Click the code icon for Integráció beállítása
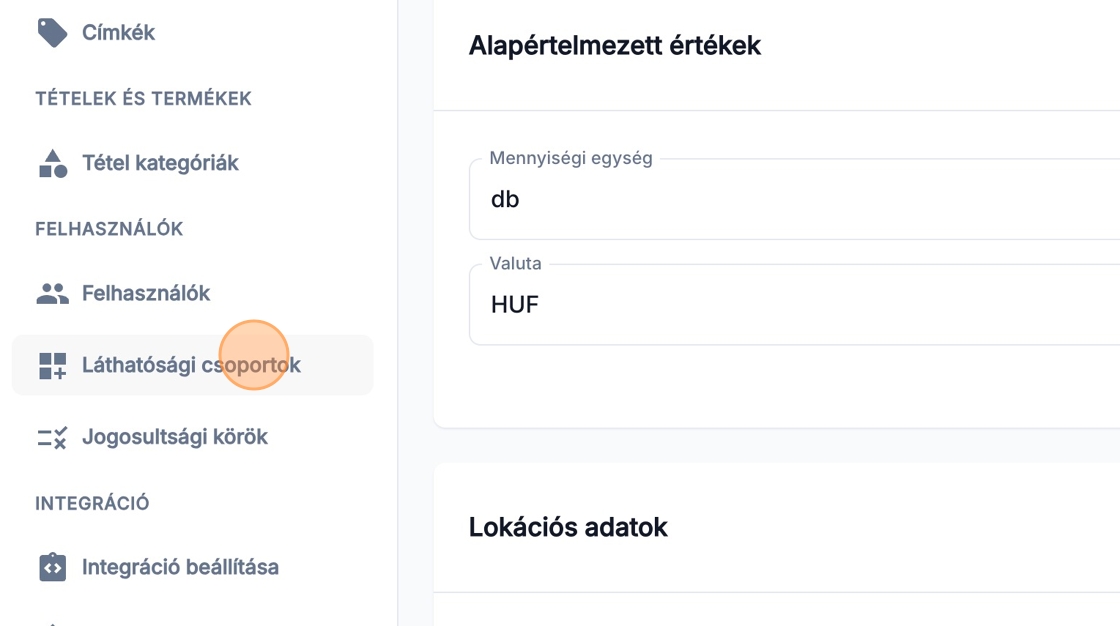This screenshot has width=1120, height=626. coord(52,567)
